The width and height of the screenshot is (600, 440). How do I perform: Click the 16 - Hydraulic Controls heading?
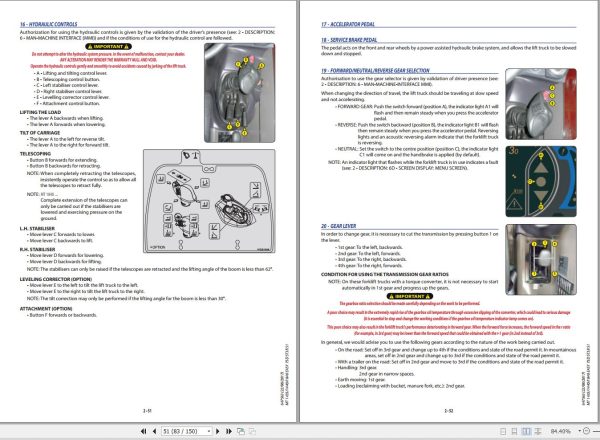coord(49,24)
